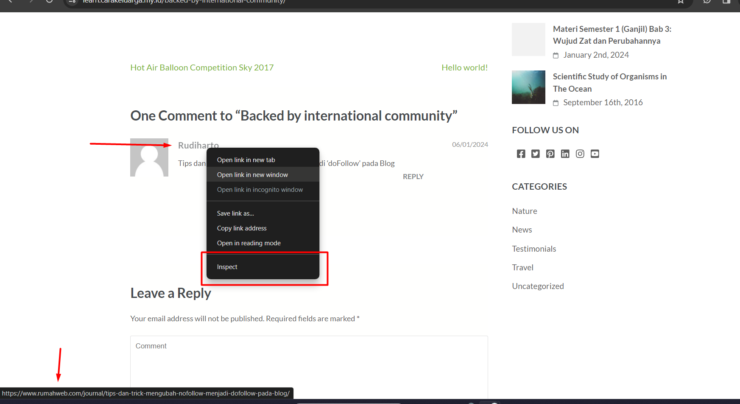The height and width of the screenshot is (404, 740).
Task: Open the Nature category
Action: point(524,211)
